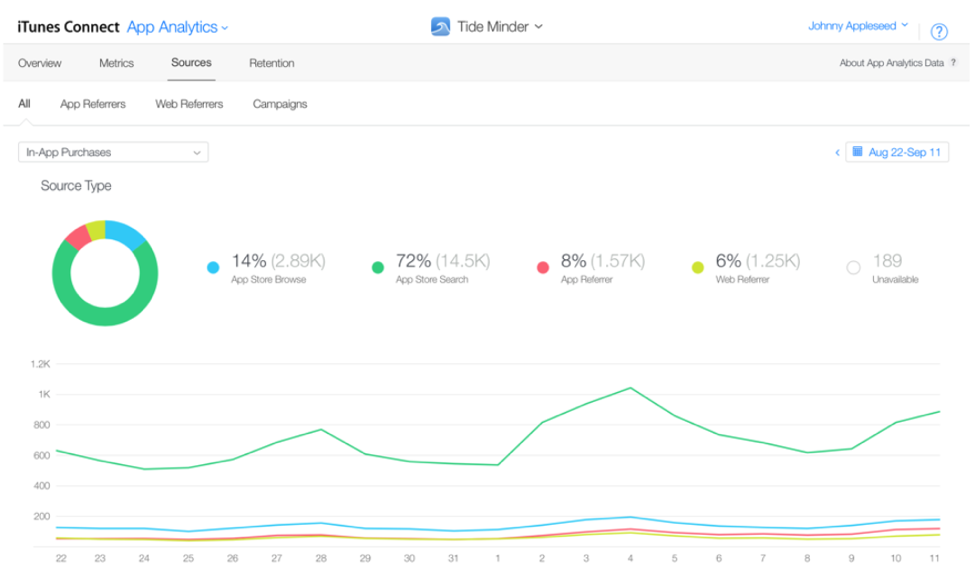Expand the Tide Minder app selector

500,27
